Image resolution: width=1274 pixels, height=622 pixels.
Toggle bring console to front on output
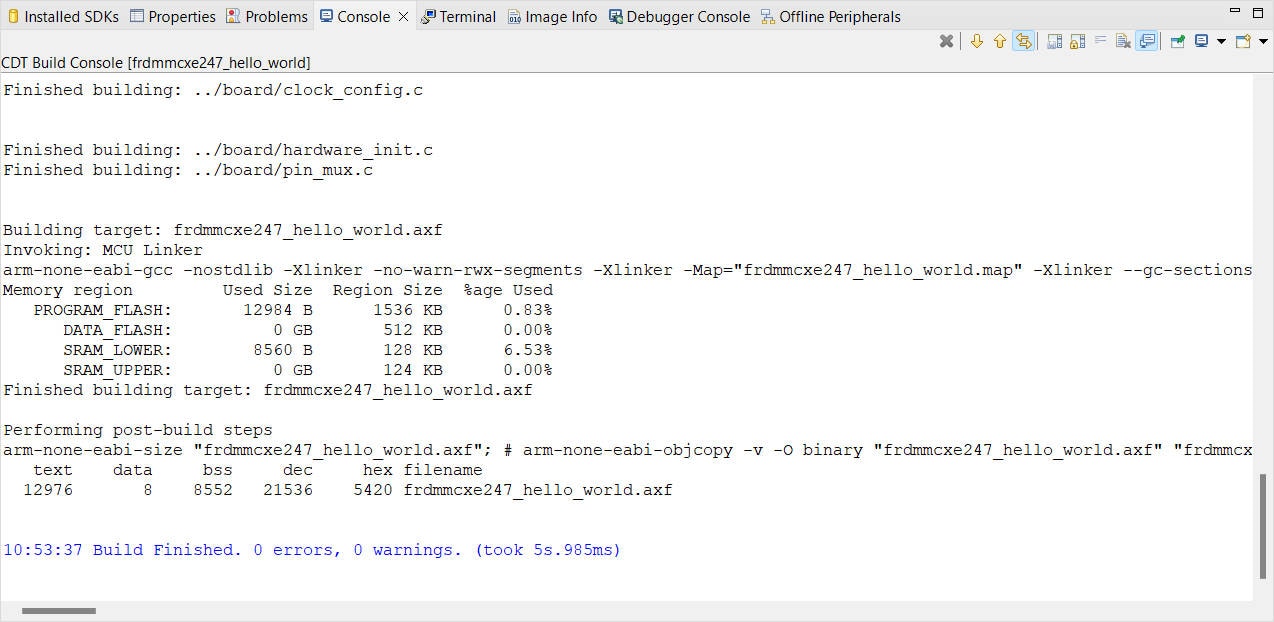click(x=1147, y=42)
